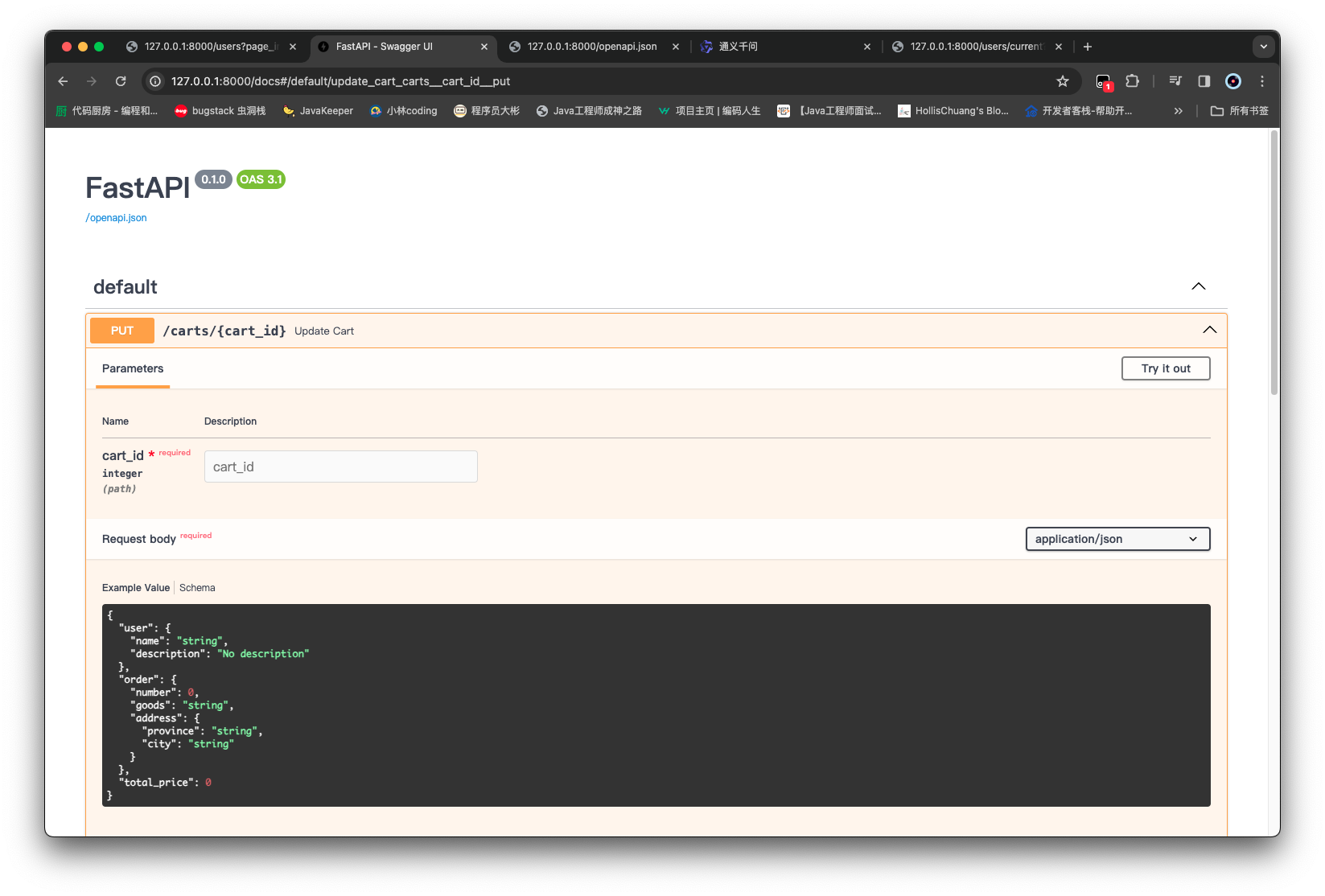
Task: Open the 所有书签 bookmarks folder
Action: [1240, 111]
